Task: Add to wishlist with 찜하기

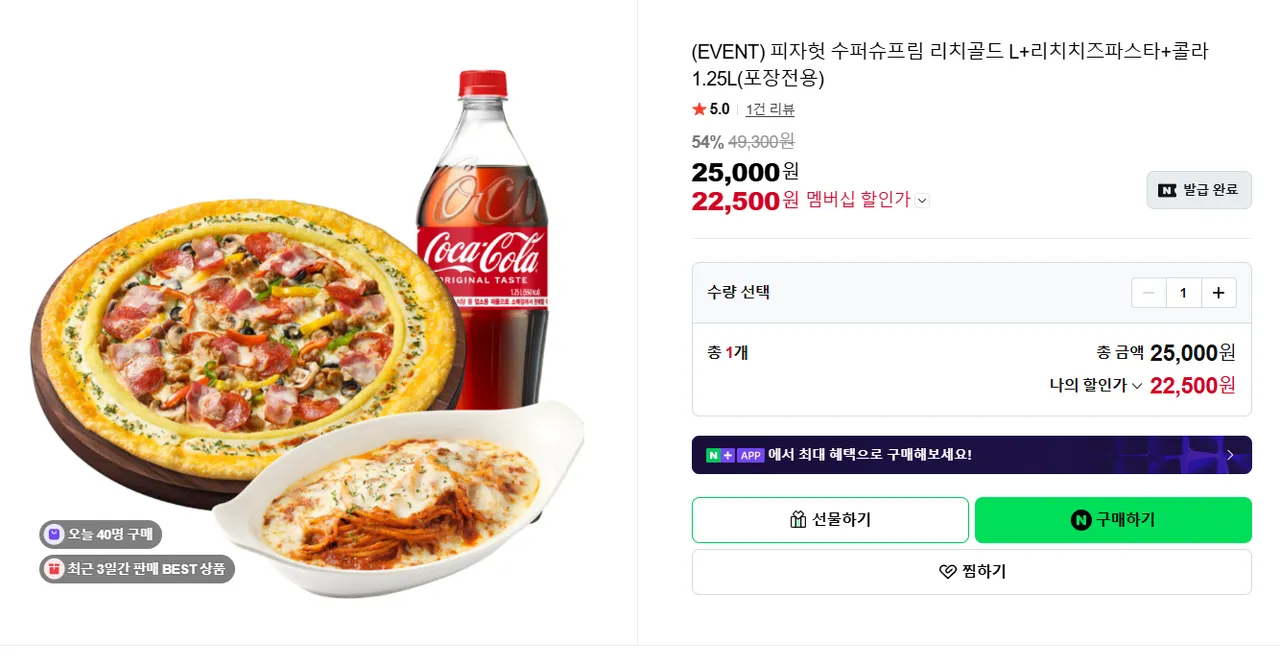Action: point(971,572)
